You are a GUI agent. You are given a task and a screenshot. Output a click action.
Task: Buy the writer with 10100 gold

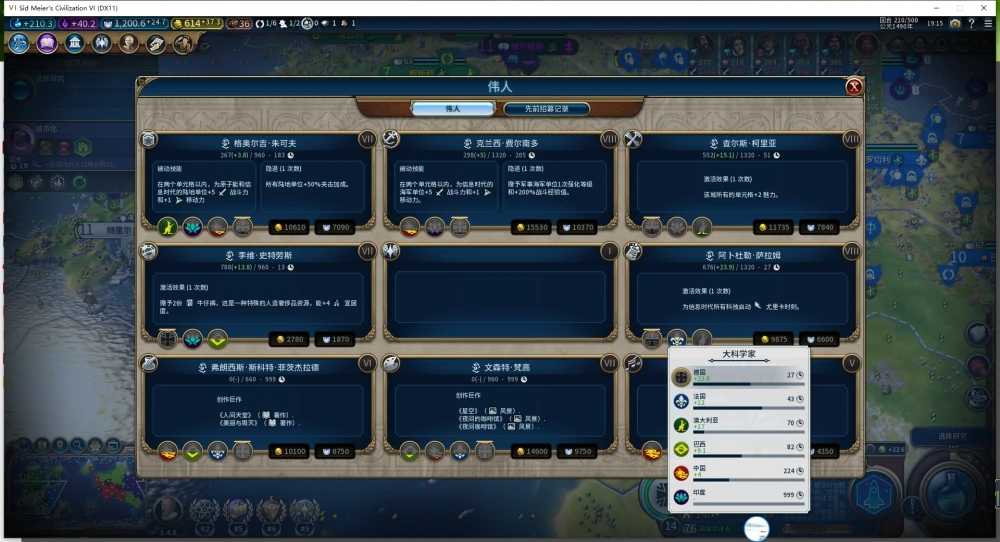coord(290,451)
